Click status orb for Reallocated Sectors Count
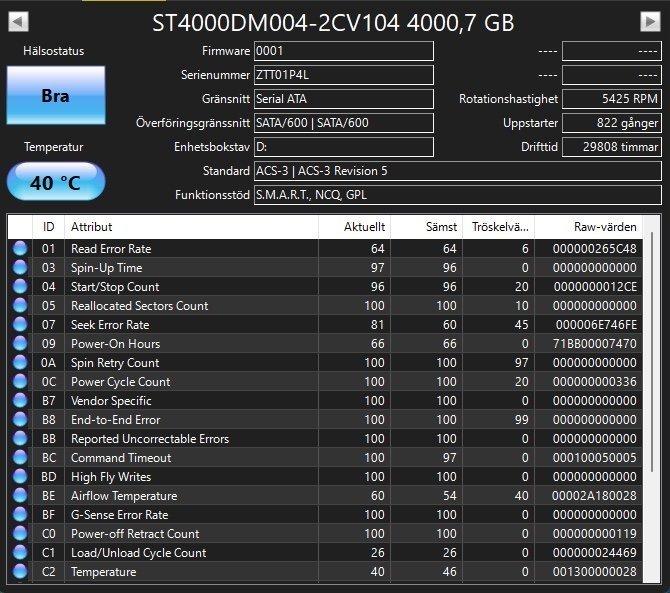The height and width of the screenshot is (593, 670). click(x=20, y=305)
